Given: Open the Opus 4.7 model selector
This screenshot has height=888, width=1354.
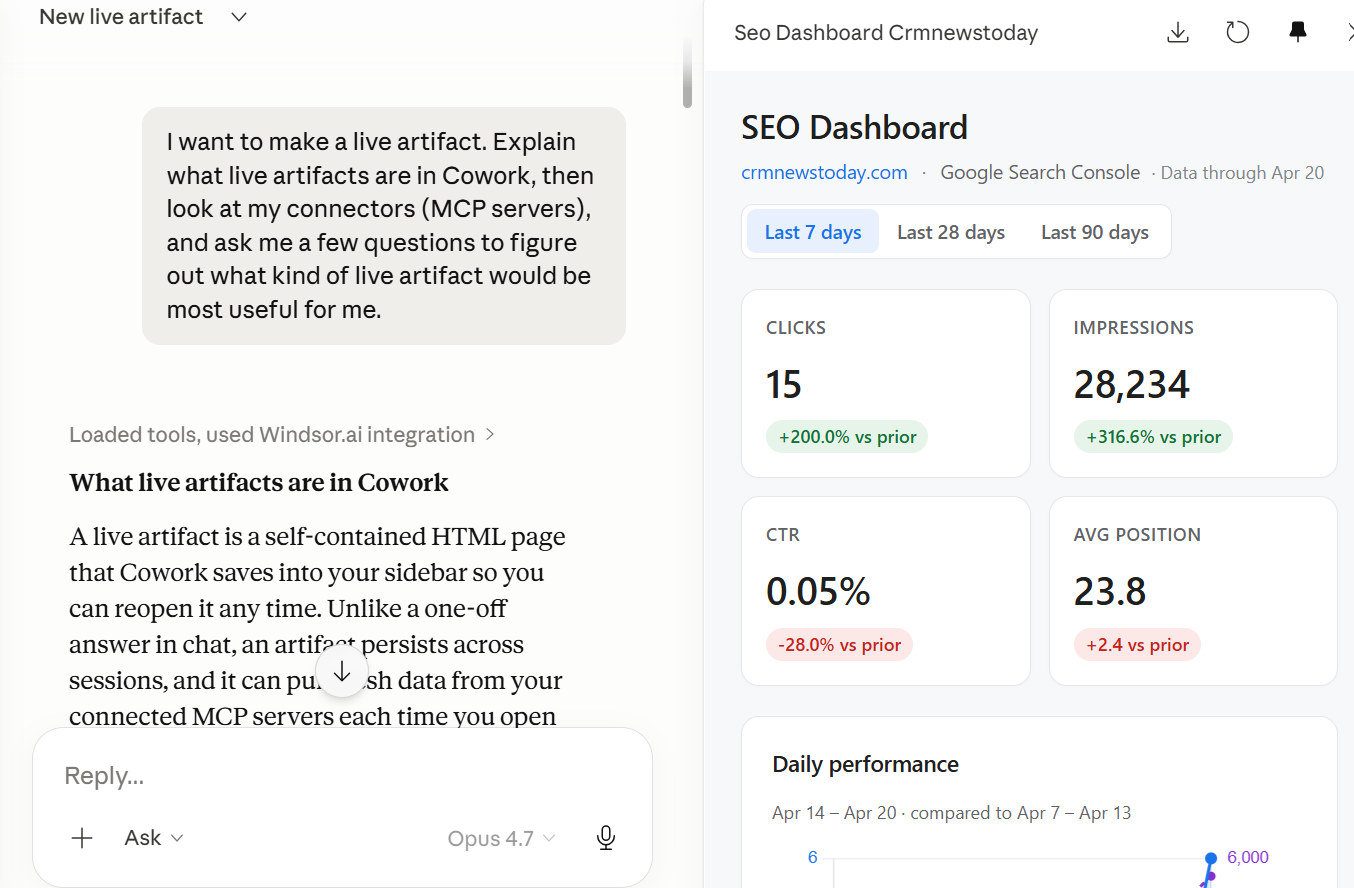Looking at the screenshot, I should pyautogui.click(x=501, y=838).
